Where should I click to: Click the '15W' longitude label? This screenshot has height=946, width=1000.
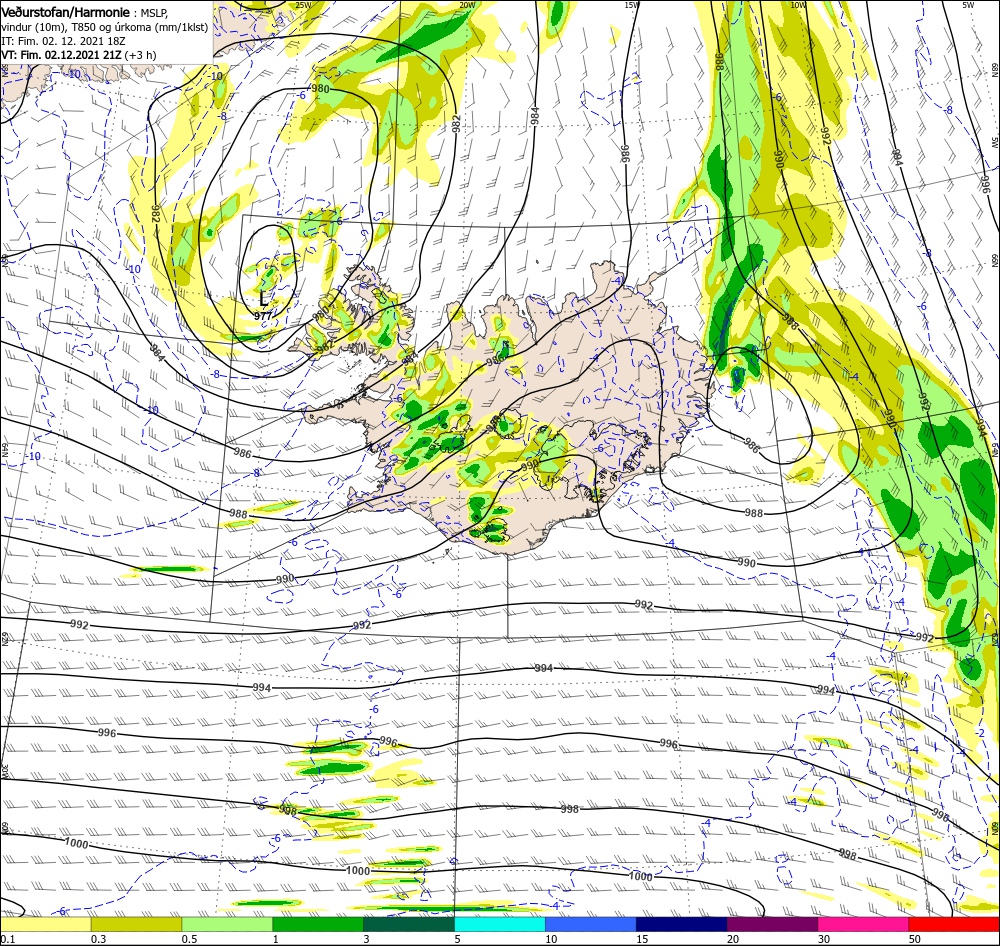[631, 5]
